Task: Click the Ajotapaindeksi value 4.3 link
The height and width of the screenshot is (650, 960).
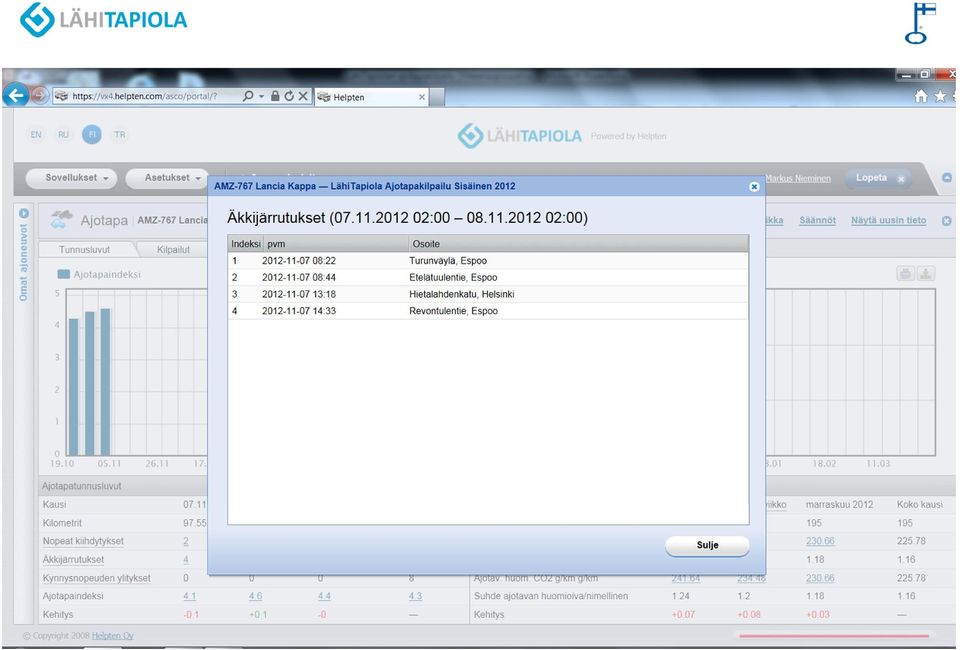Action: 415,596
